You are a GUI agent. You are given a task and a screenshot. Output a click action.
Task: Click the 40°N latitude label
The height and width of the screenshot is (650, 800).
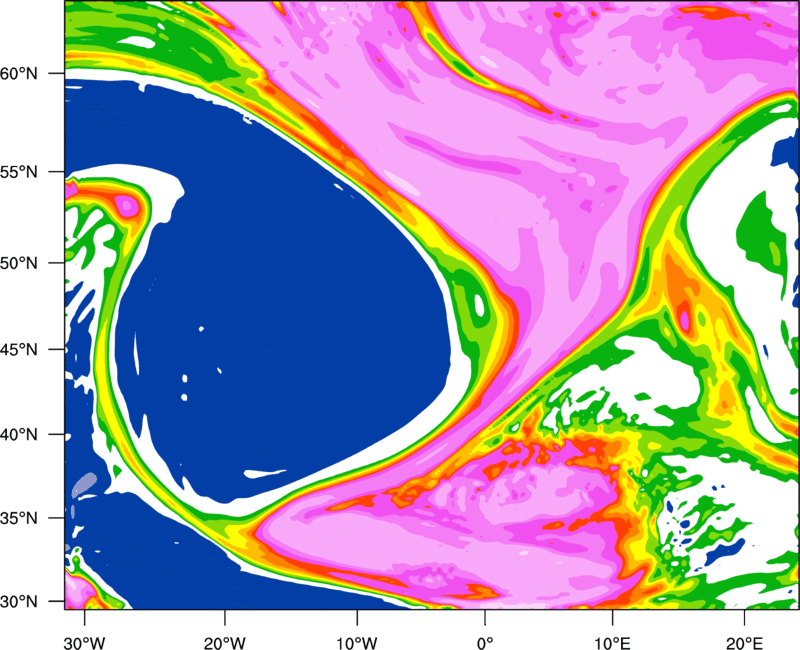pyautogui.click(x=19, y=435)
